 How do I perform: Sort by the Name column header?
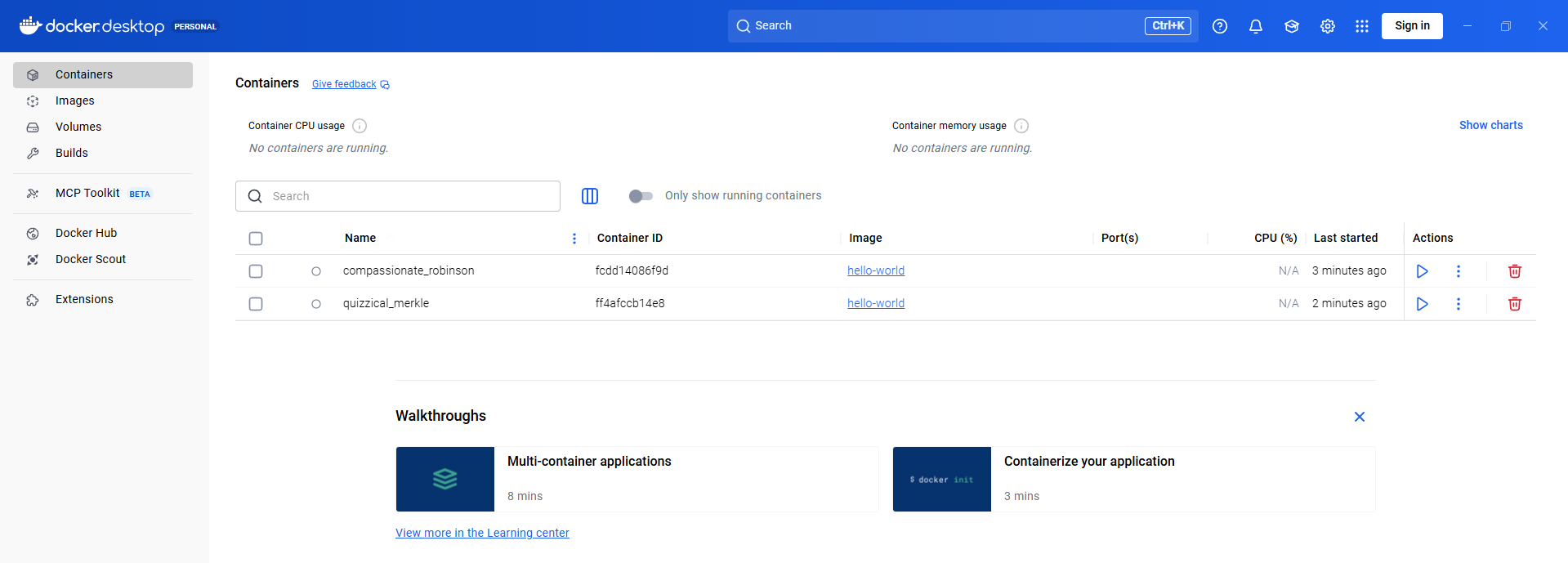click(360, 238)
